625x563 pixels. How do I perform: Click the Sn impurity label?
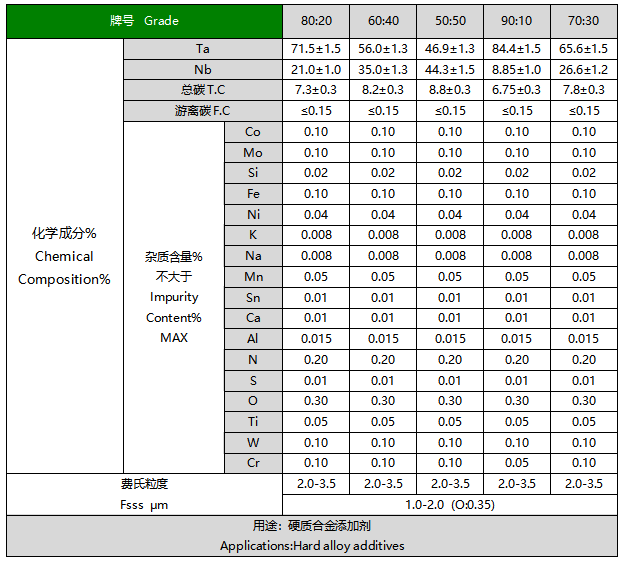253,297
